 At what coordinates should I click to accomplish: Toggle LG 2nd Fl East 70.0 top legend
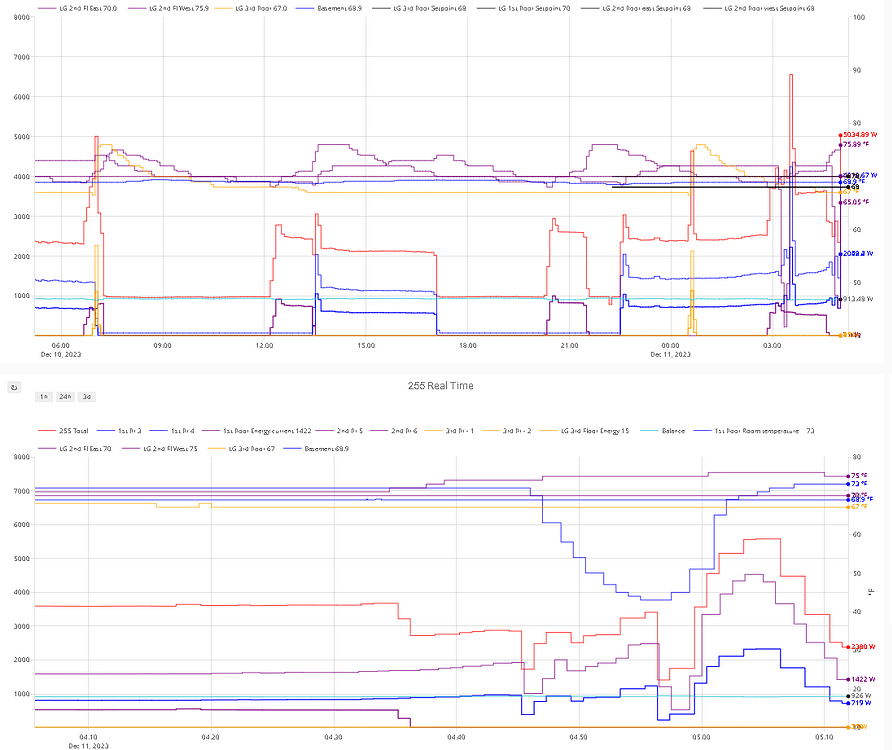pyautogui.click(x=77, y=9)
